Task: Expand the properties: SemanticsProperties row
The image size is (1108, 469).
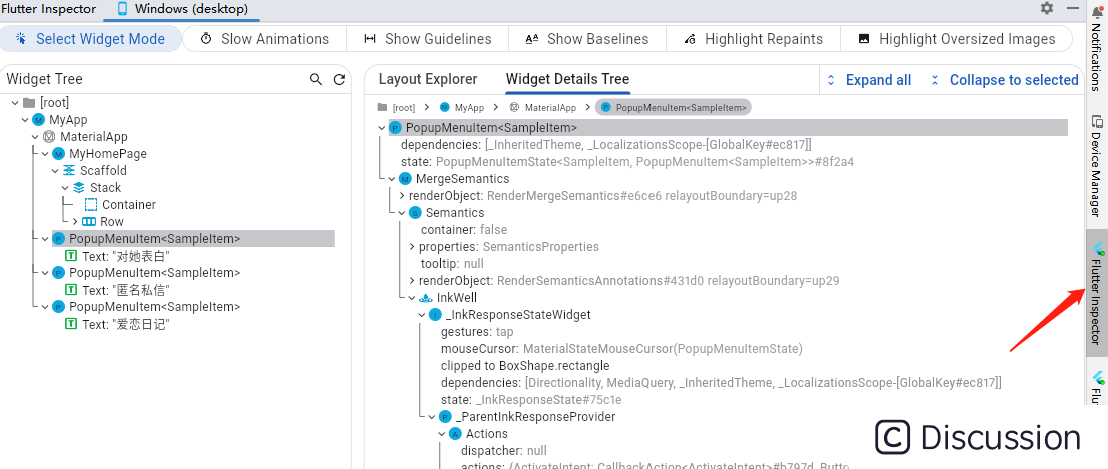Action: pos(412,247)
